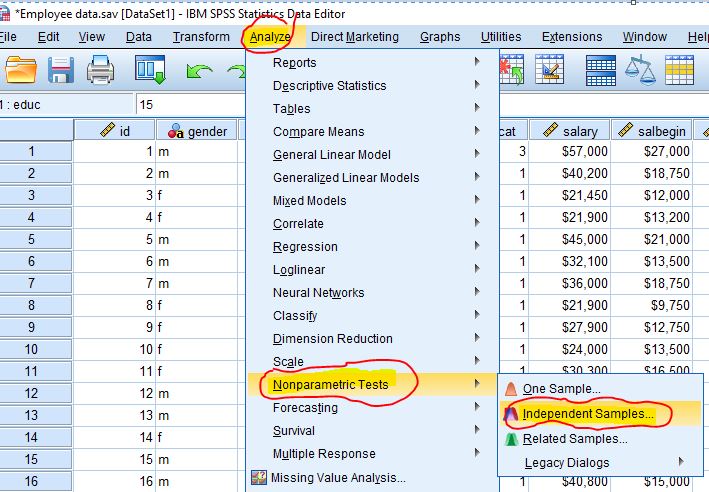Image resolution: width=709 pixels, height=492 pixels.
Task: Choose Related Samples nonparametric test
Action: 600,439
